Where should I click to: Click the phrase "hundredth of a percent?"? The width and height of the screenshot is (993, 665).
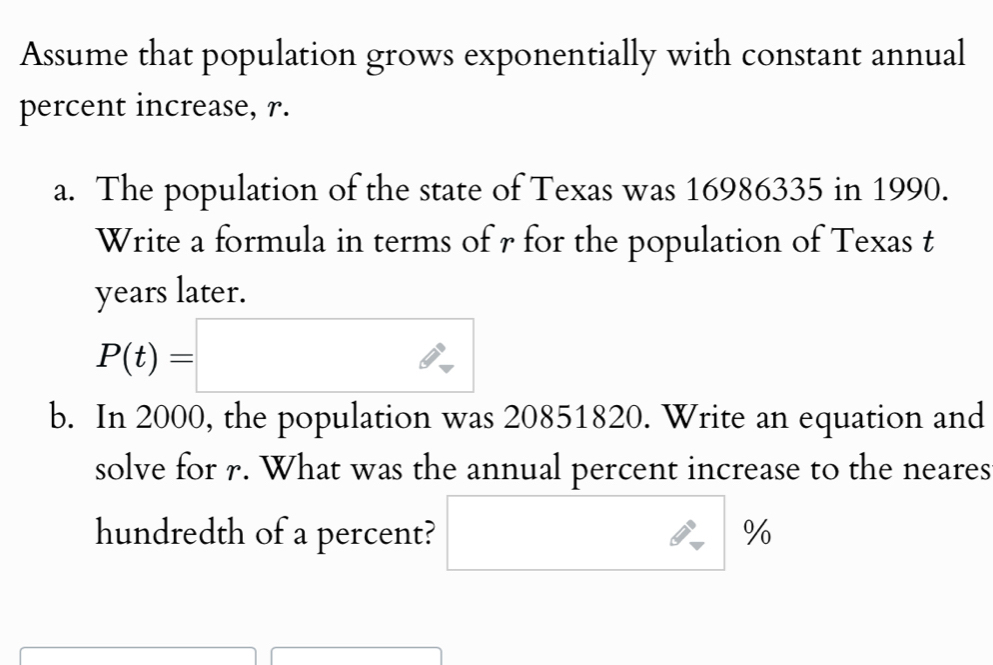point(265,533)
